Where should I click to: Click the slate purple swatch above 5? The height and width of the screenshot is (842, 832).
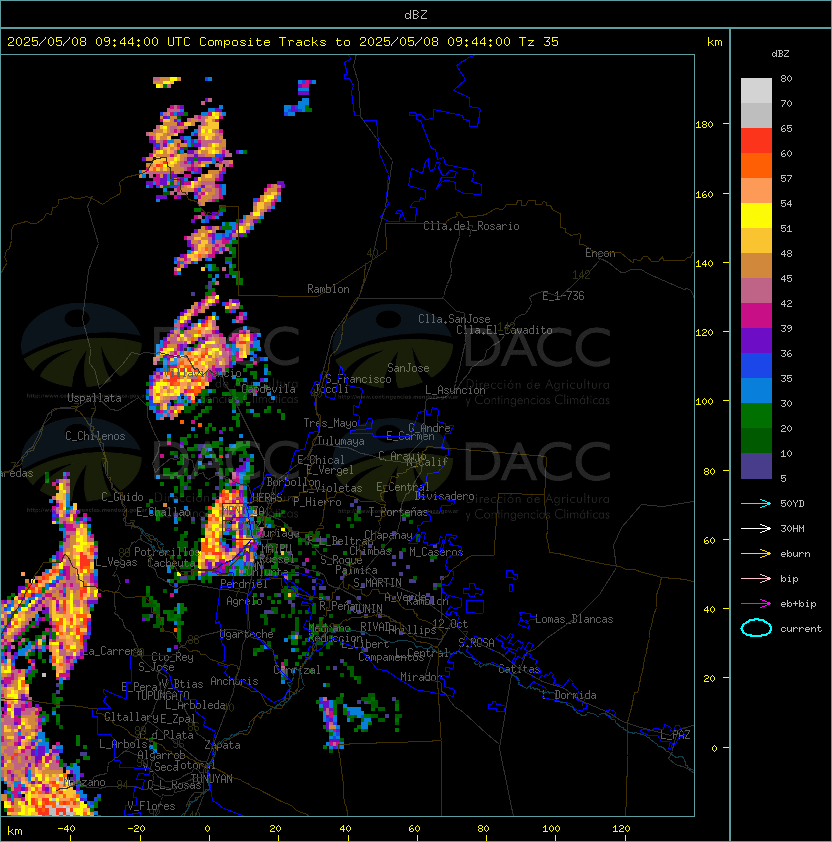pyautogui.click(x=756, y=466)
